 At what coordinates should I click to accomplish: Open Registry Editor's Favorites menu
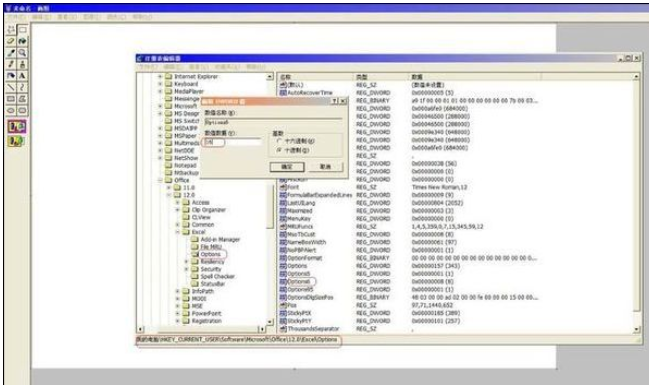tap(227, 67)
